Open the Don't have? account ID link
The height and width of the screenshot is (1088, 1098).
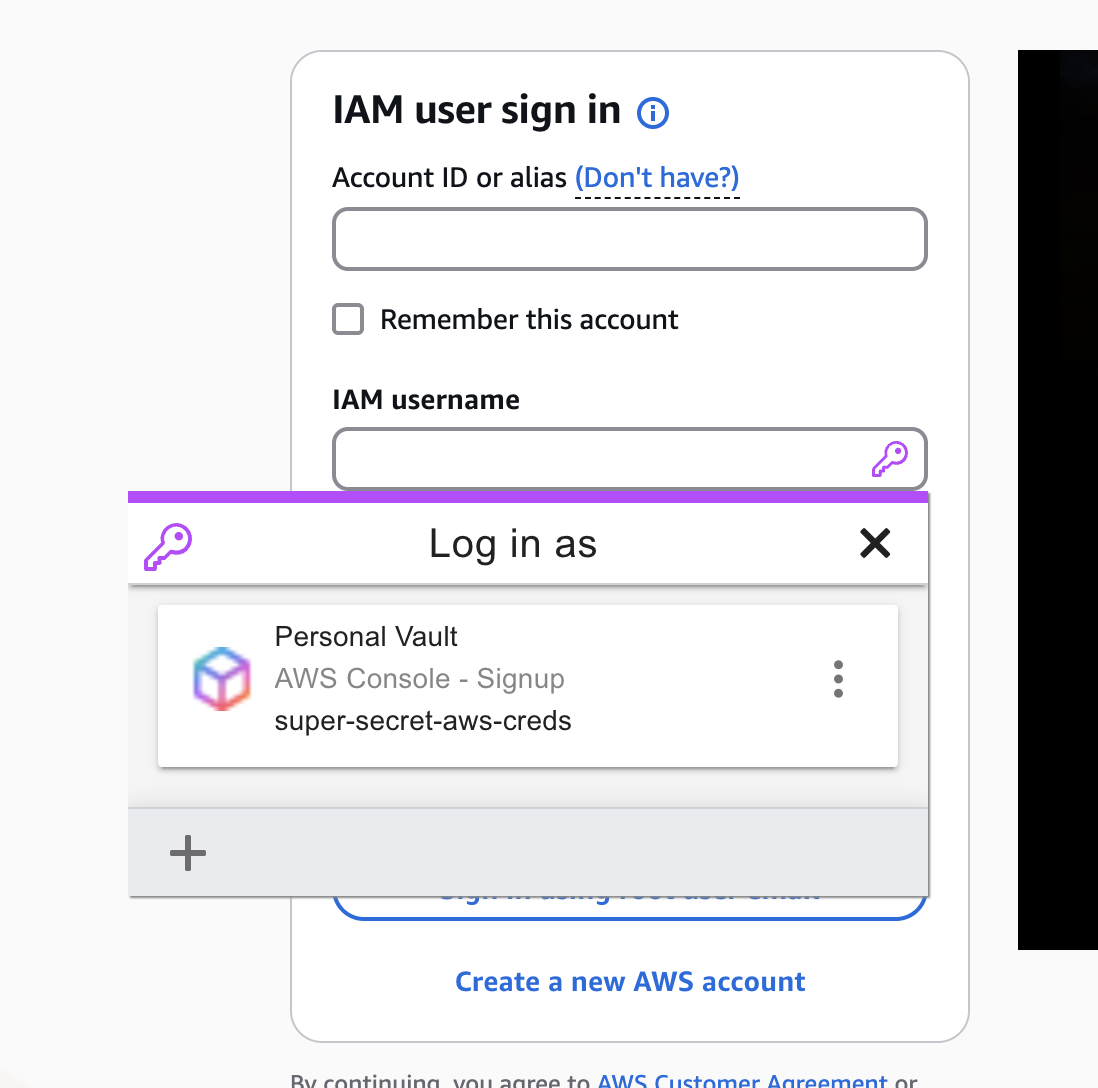pyautogui.click(x=657, y=178)
